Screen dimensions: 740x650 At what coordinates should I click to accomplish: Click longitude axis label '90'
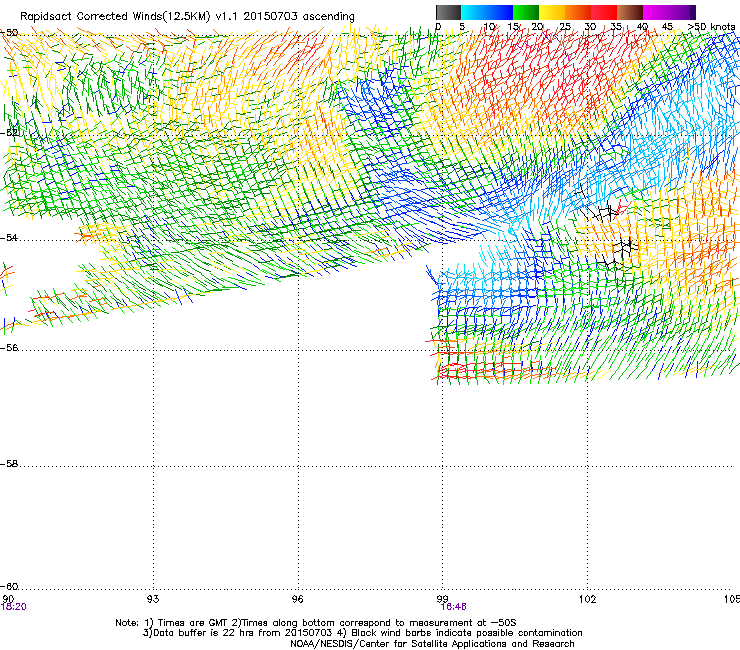8,599
